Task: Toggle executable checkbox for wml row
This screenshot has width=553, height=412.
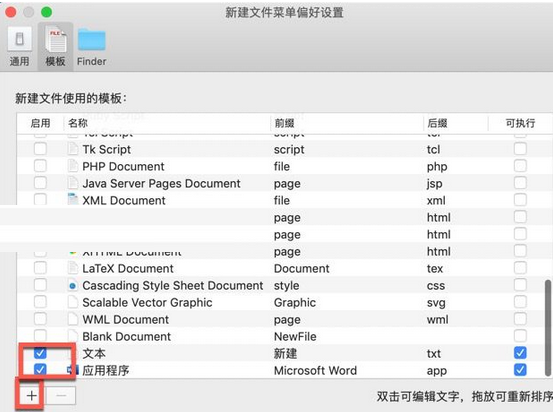Action: point(520,319)
